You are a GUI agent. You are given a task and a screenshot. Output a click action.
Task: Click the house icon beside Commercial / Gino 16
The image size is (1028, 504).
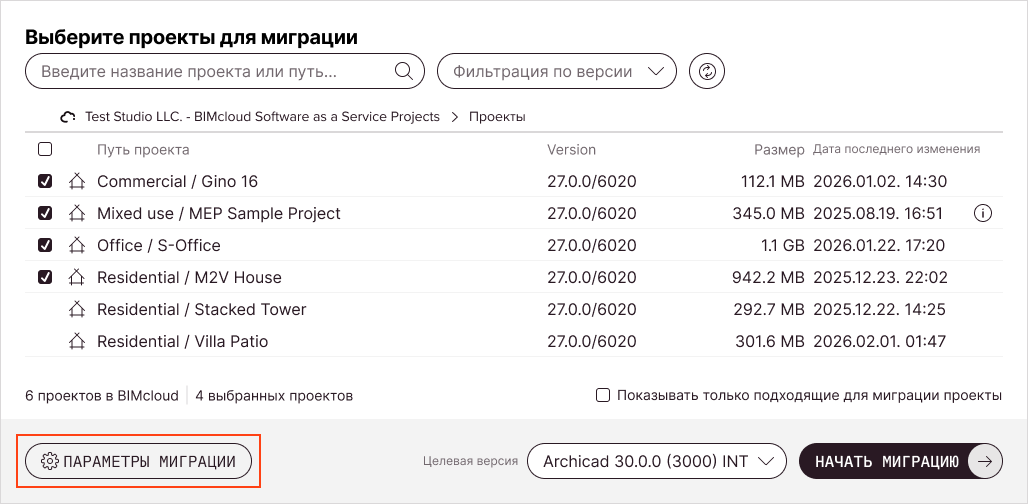[x=77, y=181]
